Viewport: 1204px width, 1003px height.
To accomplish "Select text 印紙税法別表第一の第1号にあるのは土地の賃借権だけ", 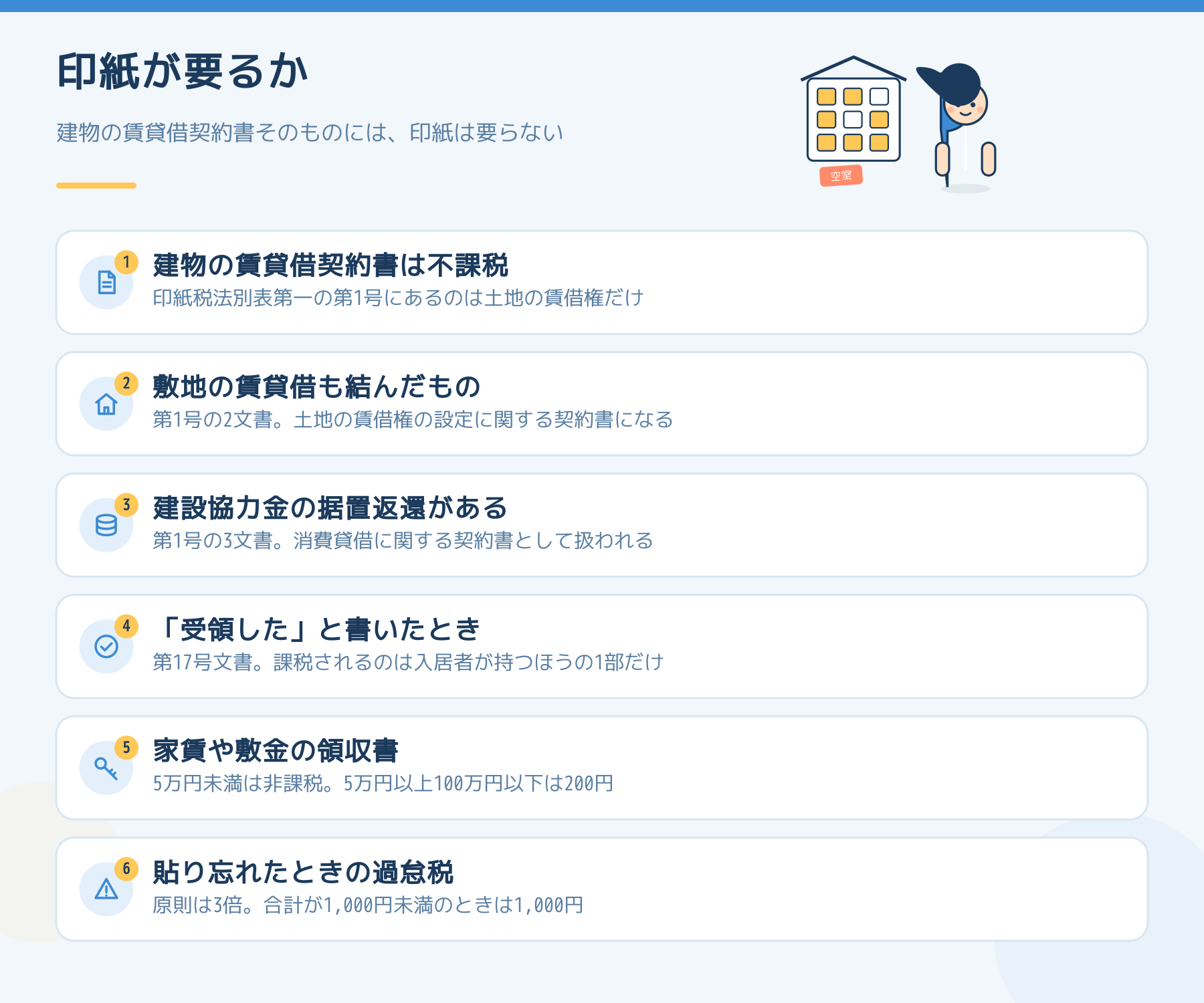I will pos(398,298).
